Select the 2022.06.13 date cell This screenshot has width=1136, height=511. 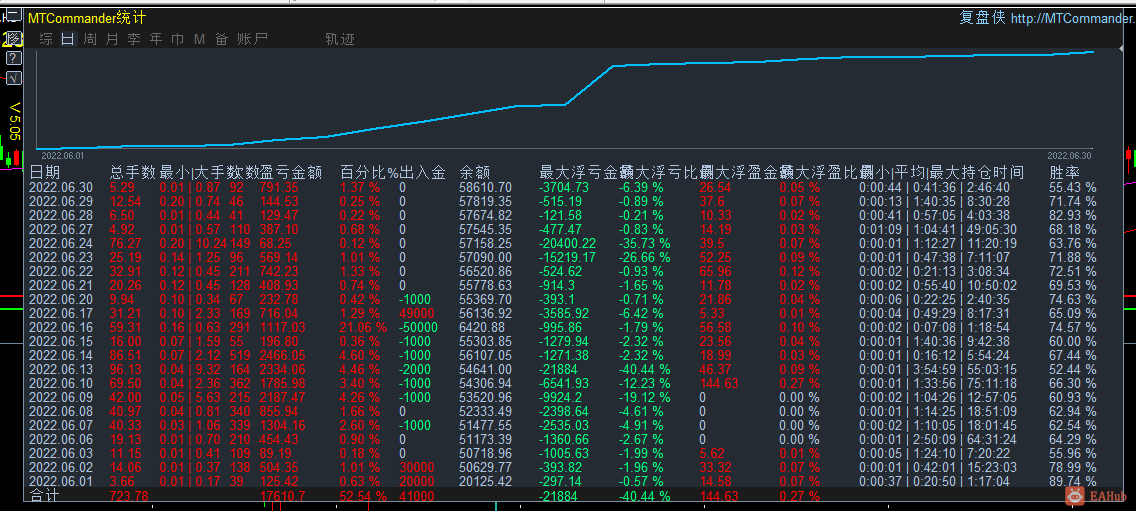(x=61, y=369)
